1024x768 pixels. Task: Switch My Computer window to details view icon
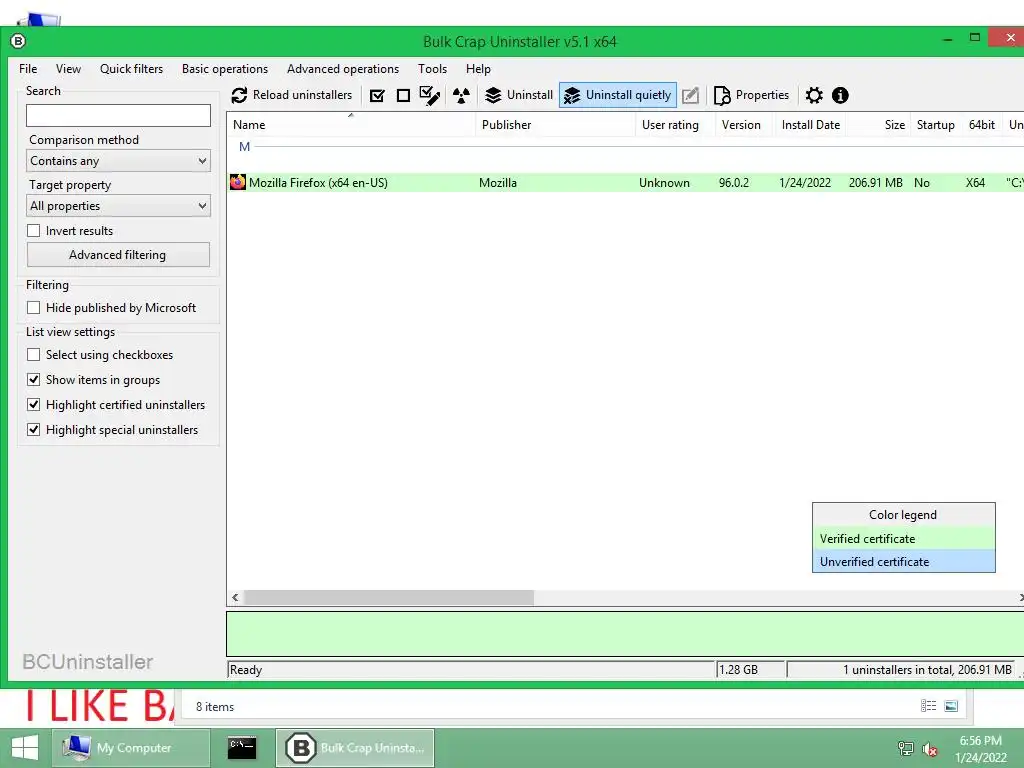pos(928,706)
